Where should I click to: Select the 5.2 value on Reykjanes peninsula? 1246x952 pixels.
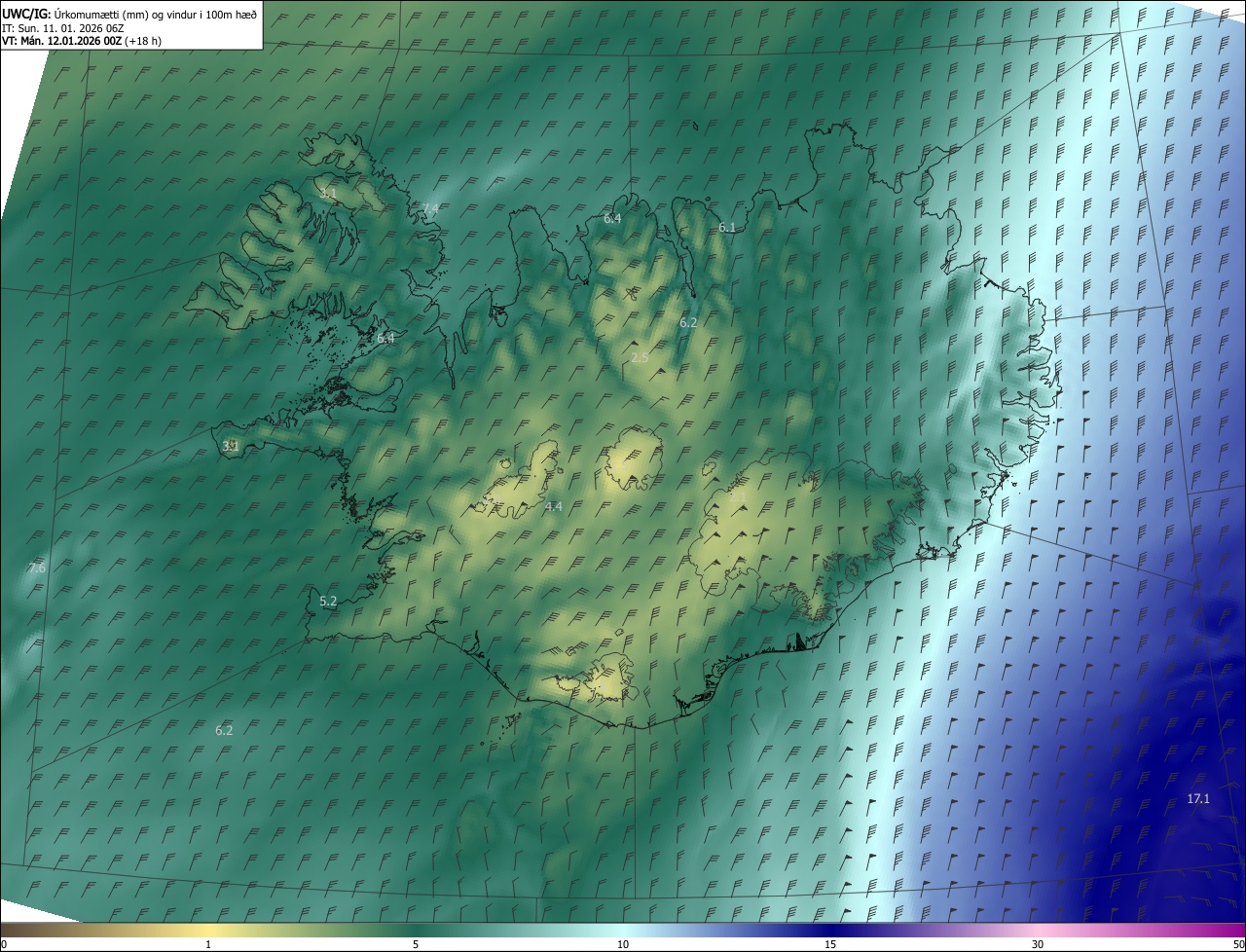(x=328, y=602)
